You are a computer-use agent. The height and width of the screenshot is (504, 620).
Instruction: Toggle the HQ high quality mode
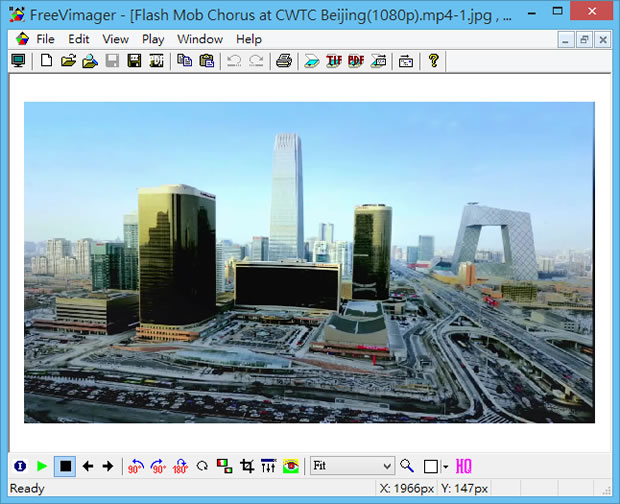[x=464, y=466]
